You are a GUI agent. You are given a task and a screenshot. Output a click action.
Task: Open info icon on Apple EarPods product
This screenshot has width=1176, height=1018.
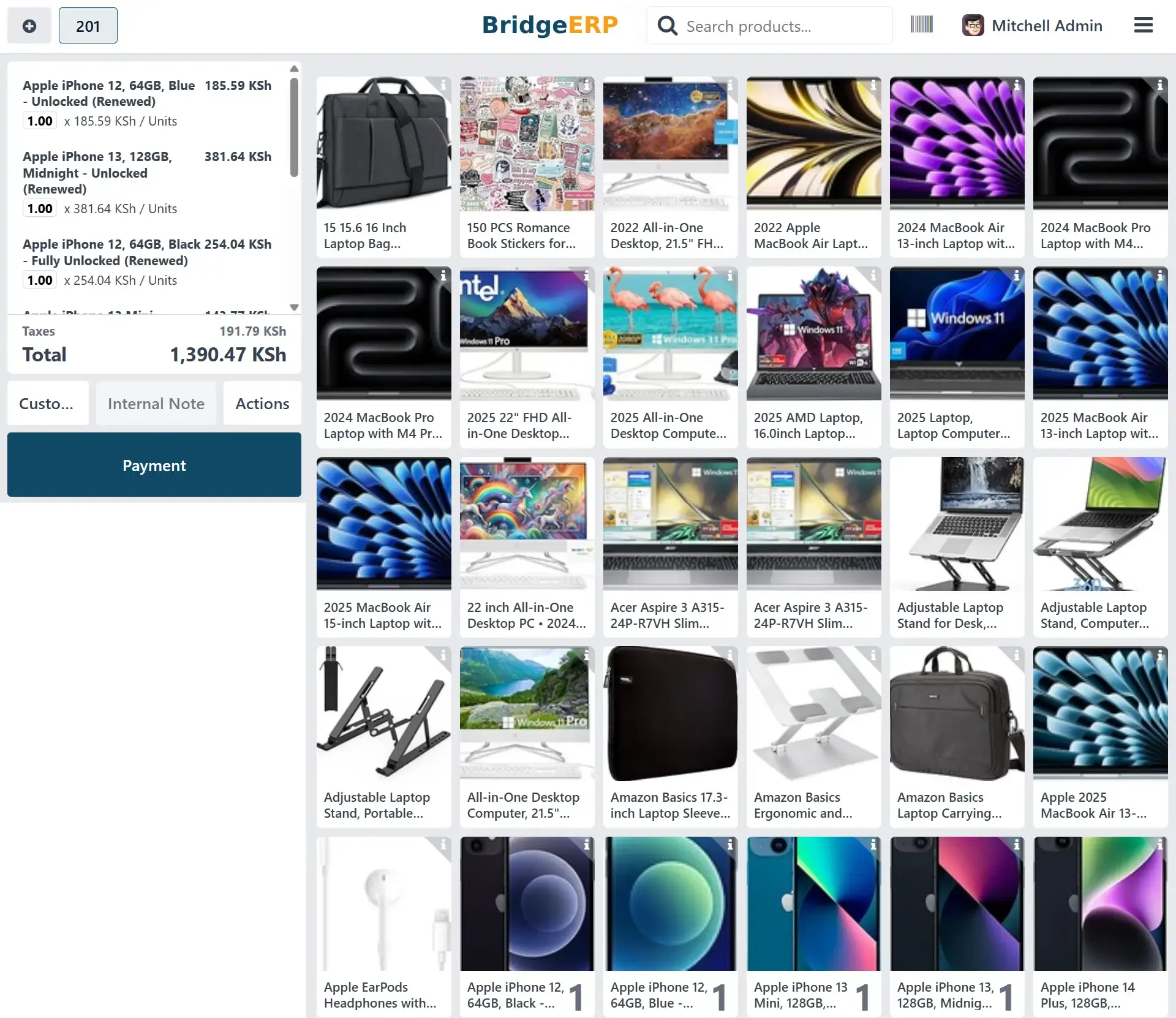pos(443,845)
